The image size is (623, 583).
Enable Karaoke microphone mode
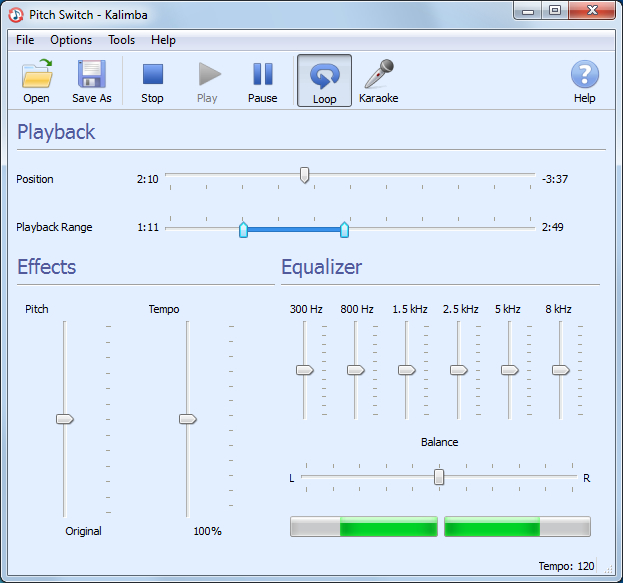378,81
